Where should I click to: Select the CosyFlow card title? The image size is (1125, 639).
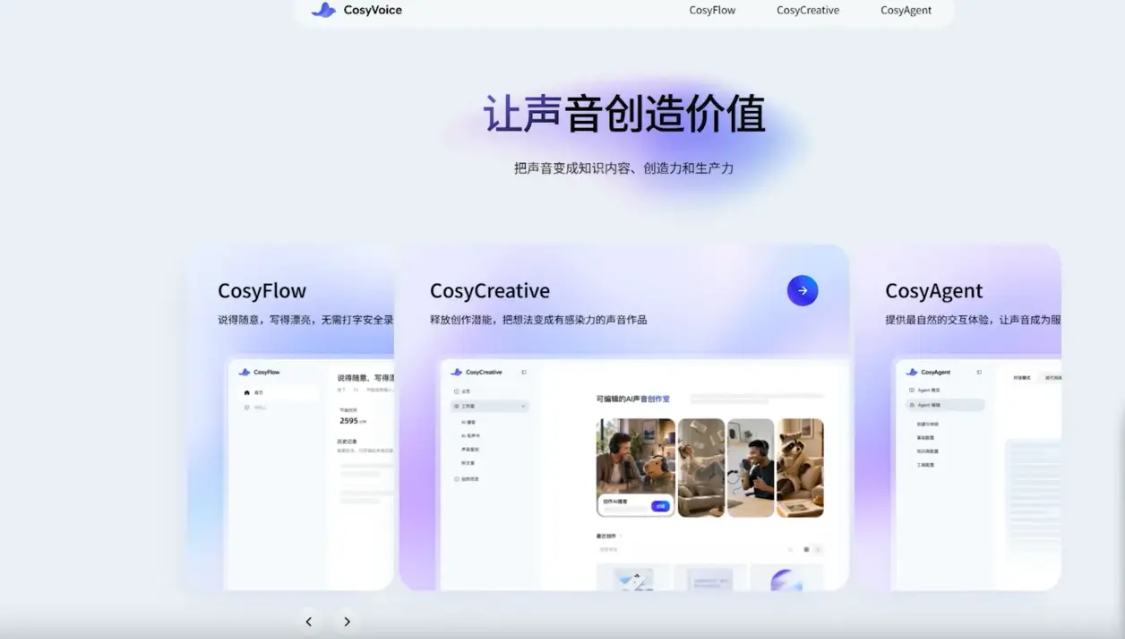[x=262, y=290]
